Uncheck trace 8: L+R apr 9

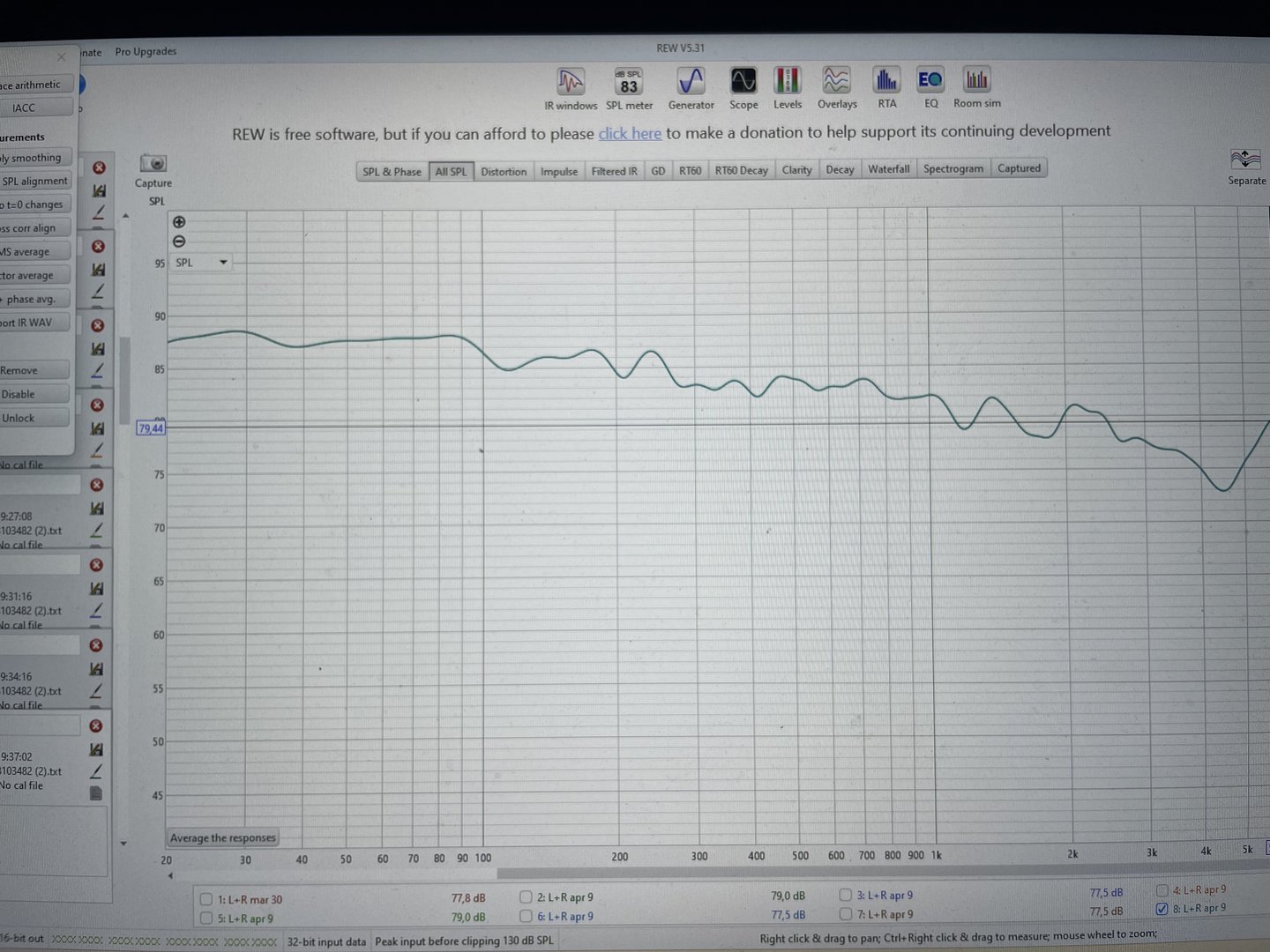(1162, 909)
